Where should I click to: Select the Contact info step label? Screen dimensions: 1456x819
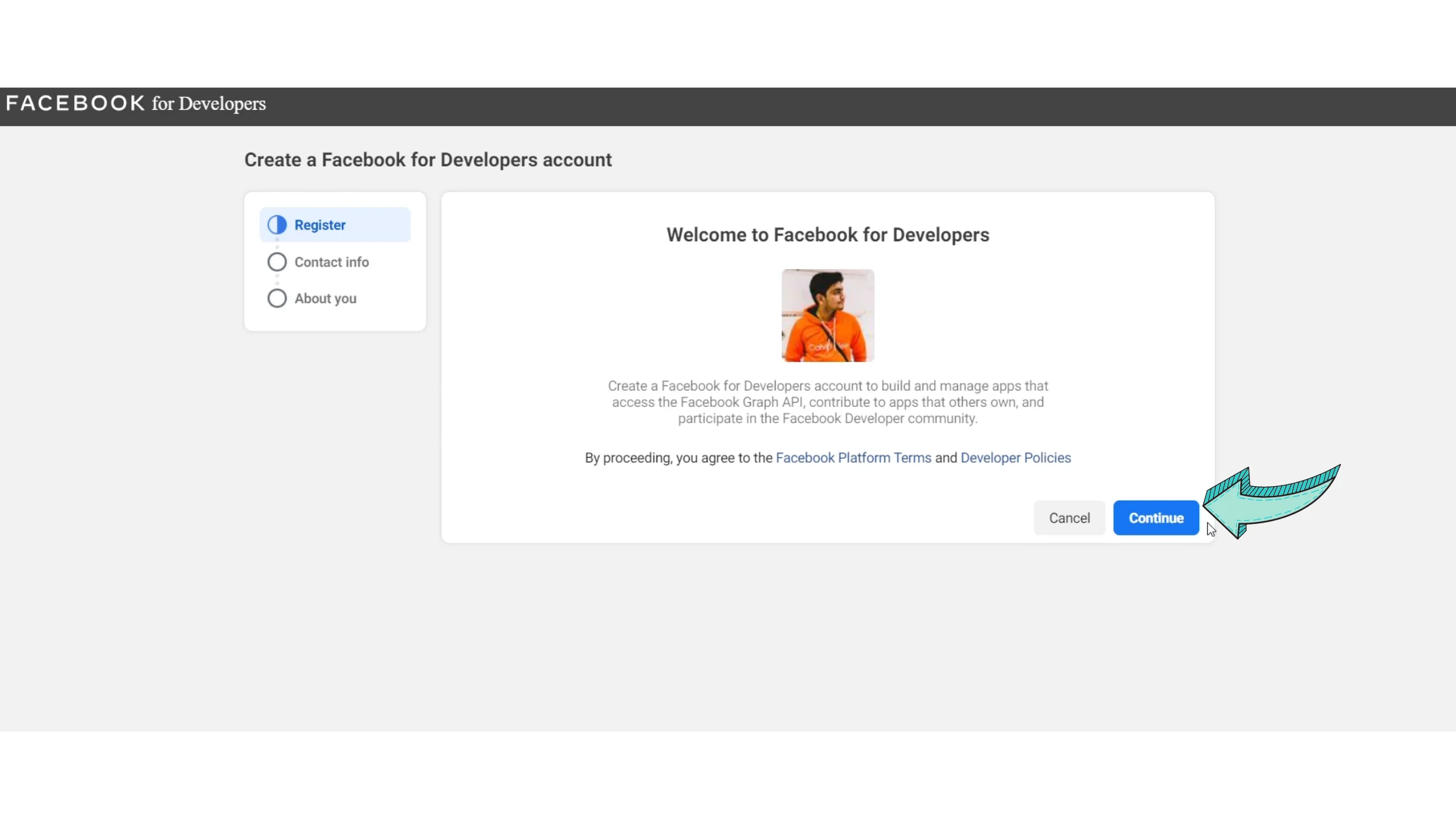(x=331, y=262)
